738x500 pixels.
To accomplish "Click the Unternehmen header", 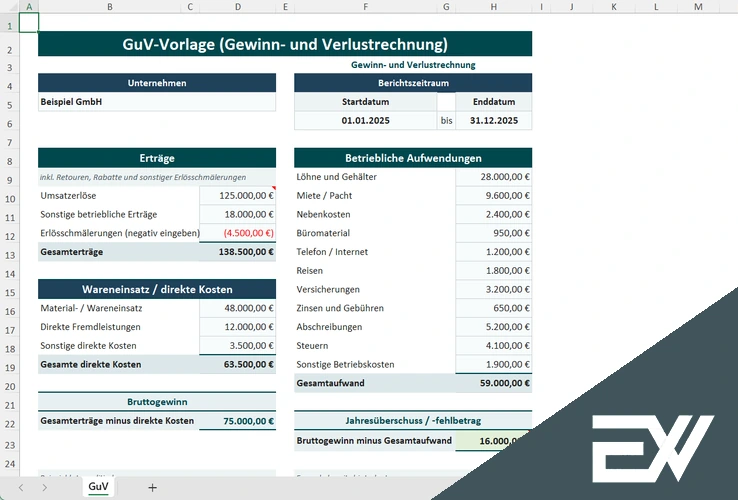I will click(157, 83).
